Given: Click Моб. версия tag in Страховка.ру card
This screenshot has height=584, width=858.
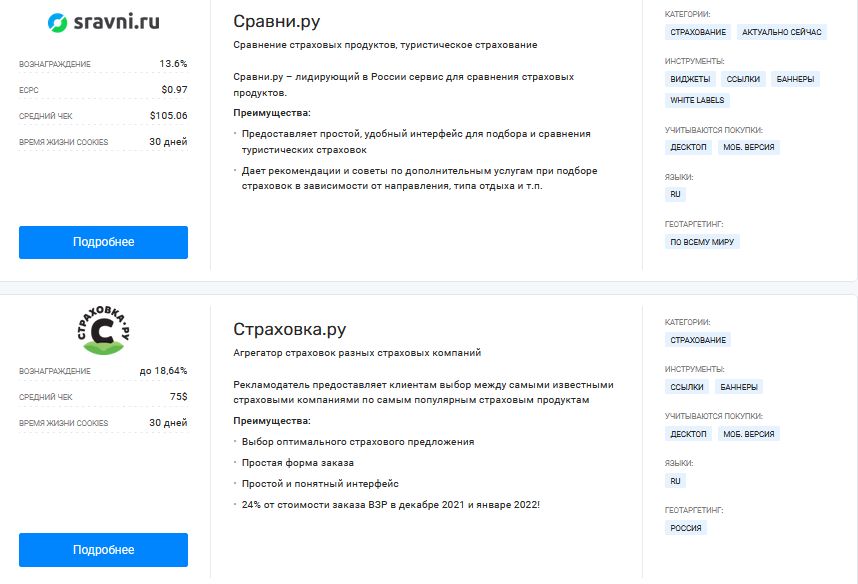Looking at the screenshot, I should 749,434.
